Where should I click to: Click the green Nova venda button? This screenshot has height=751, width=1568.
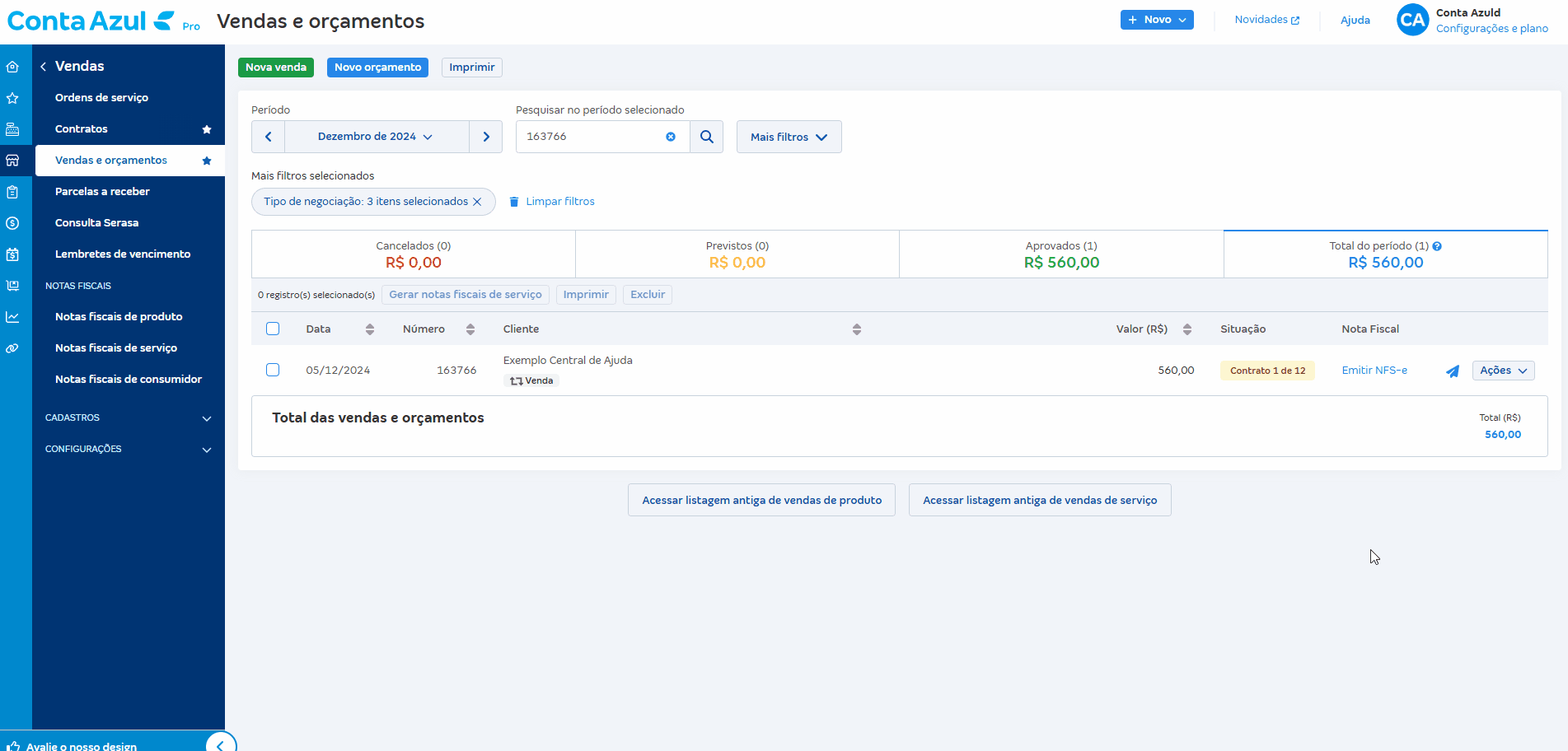pos(276,68)
